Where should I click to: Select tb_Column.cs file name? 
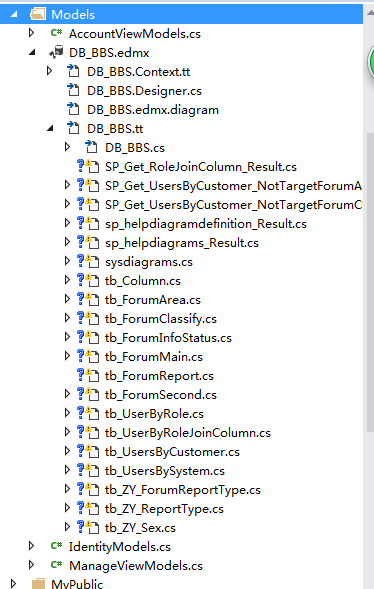click(143, 281)
